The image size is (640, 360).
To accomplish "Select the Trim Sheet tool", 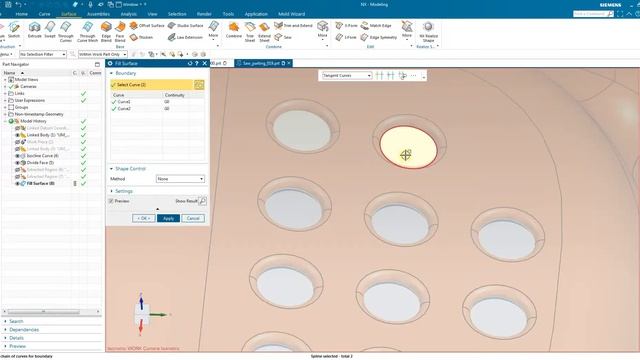I will tap(250, 32).
